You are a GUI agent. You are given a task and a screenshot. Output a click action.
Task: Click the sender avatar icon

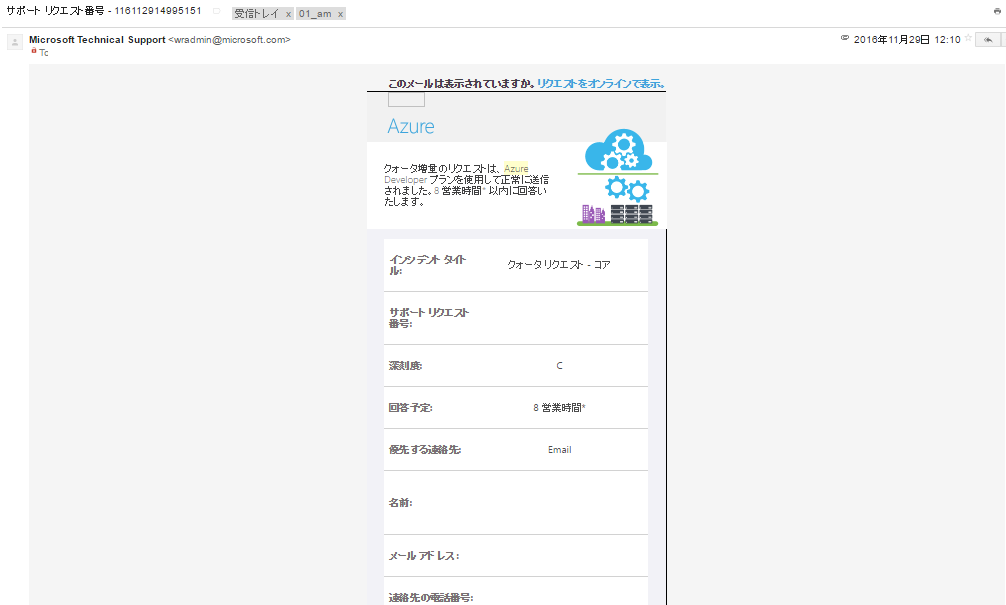[15, 42]
